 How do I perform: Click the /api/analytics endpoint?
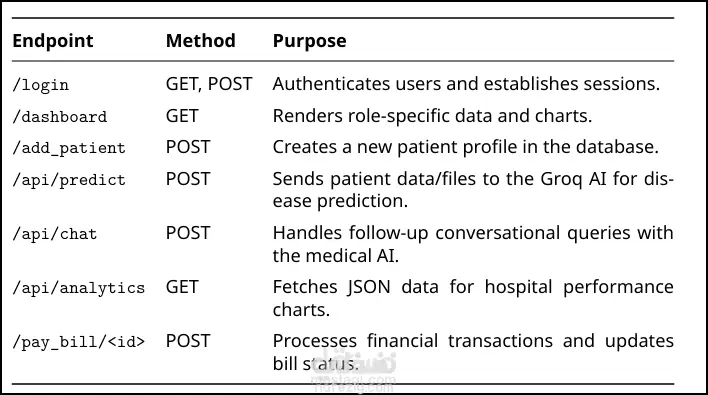click(x=79, y=288)
